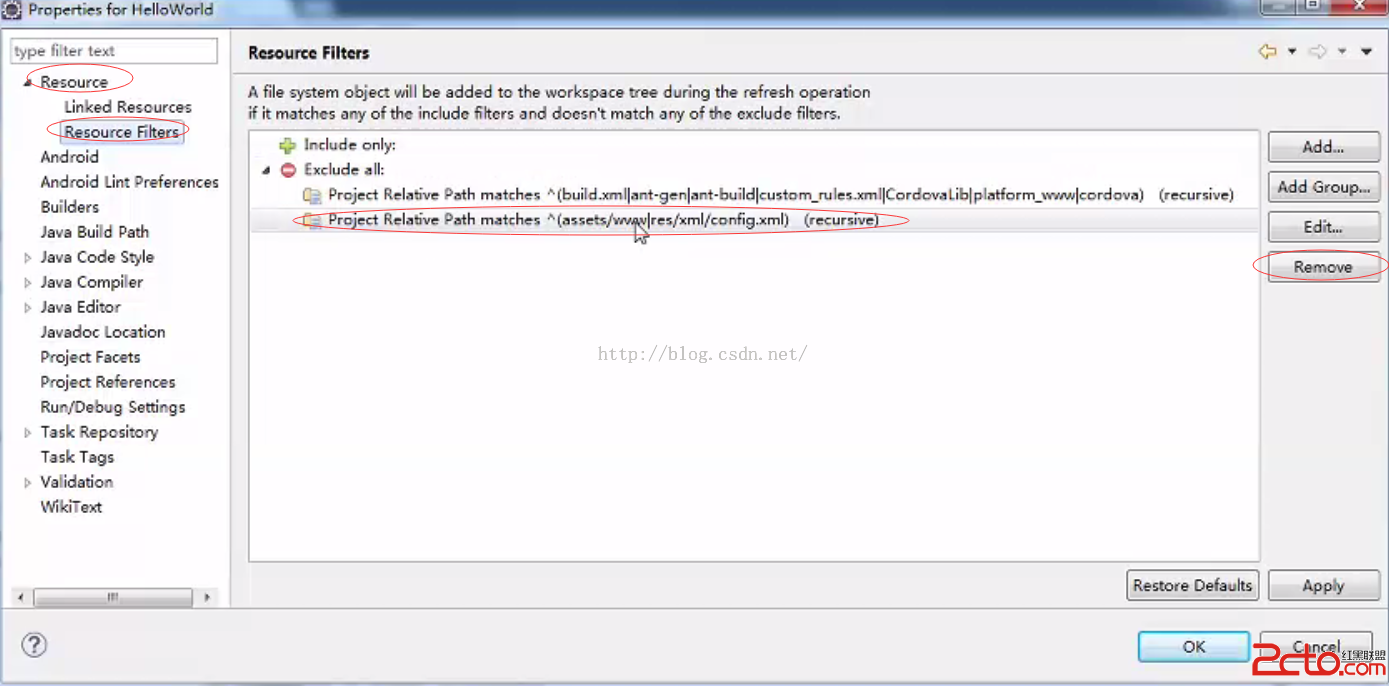Select Task Repository item
1389x686 pixels.
pos(99,432)
